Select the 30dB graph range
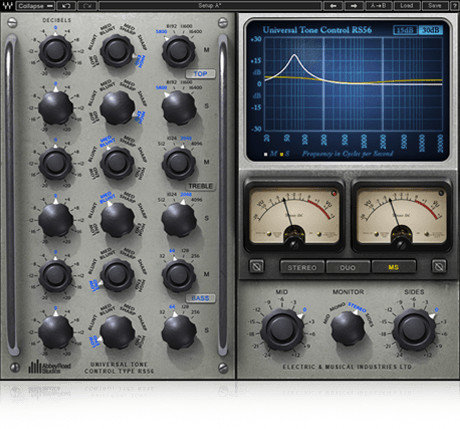The width and height of the screenshot is (460, 429). 431,30
